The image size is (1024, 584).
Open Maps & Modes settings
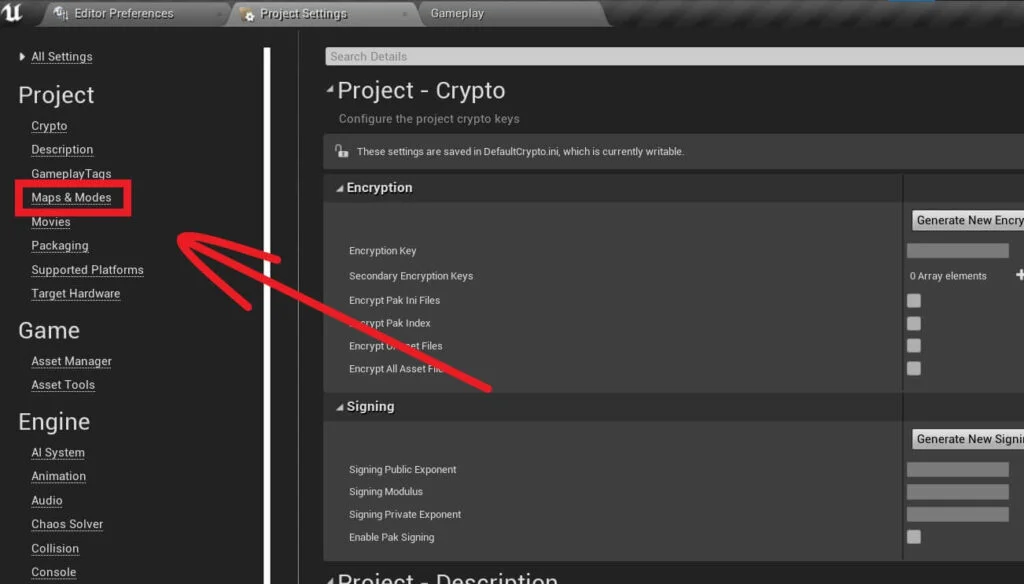[71, 197]
